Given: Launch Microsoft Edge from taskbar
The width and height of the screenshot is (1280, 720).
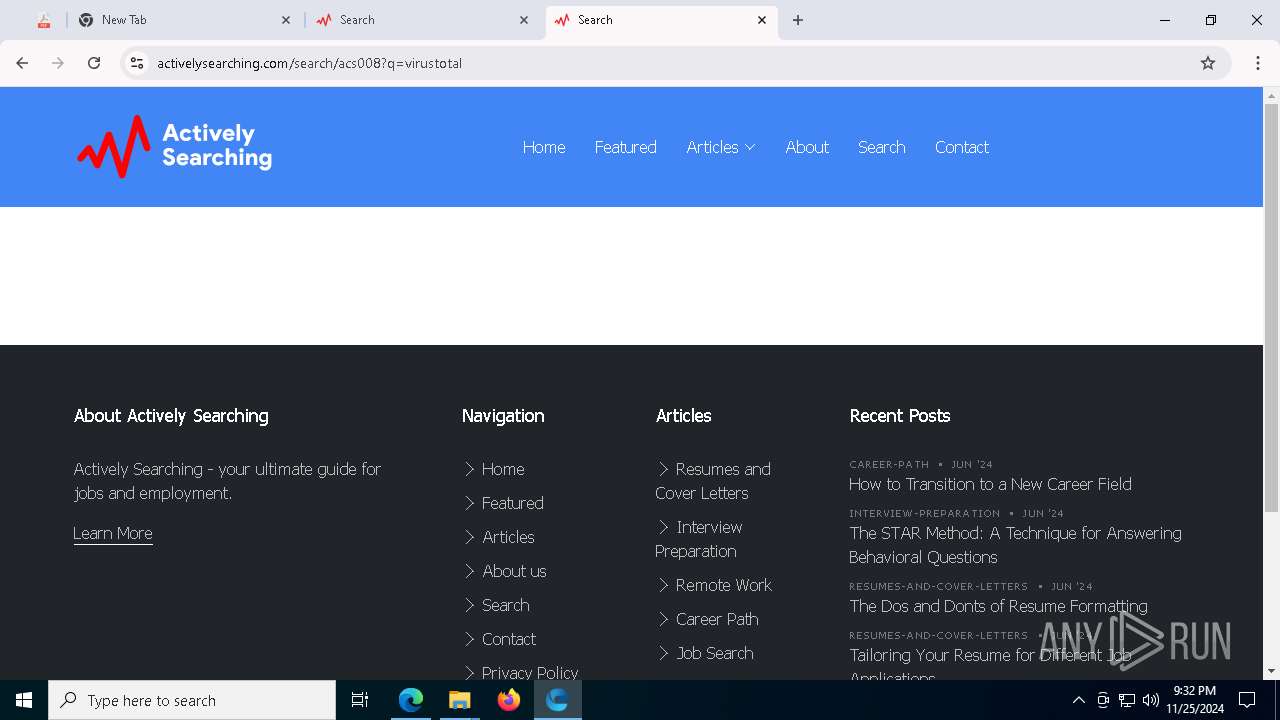Looking at the screenshot, I should tap(411, 700).
